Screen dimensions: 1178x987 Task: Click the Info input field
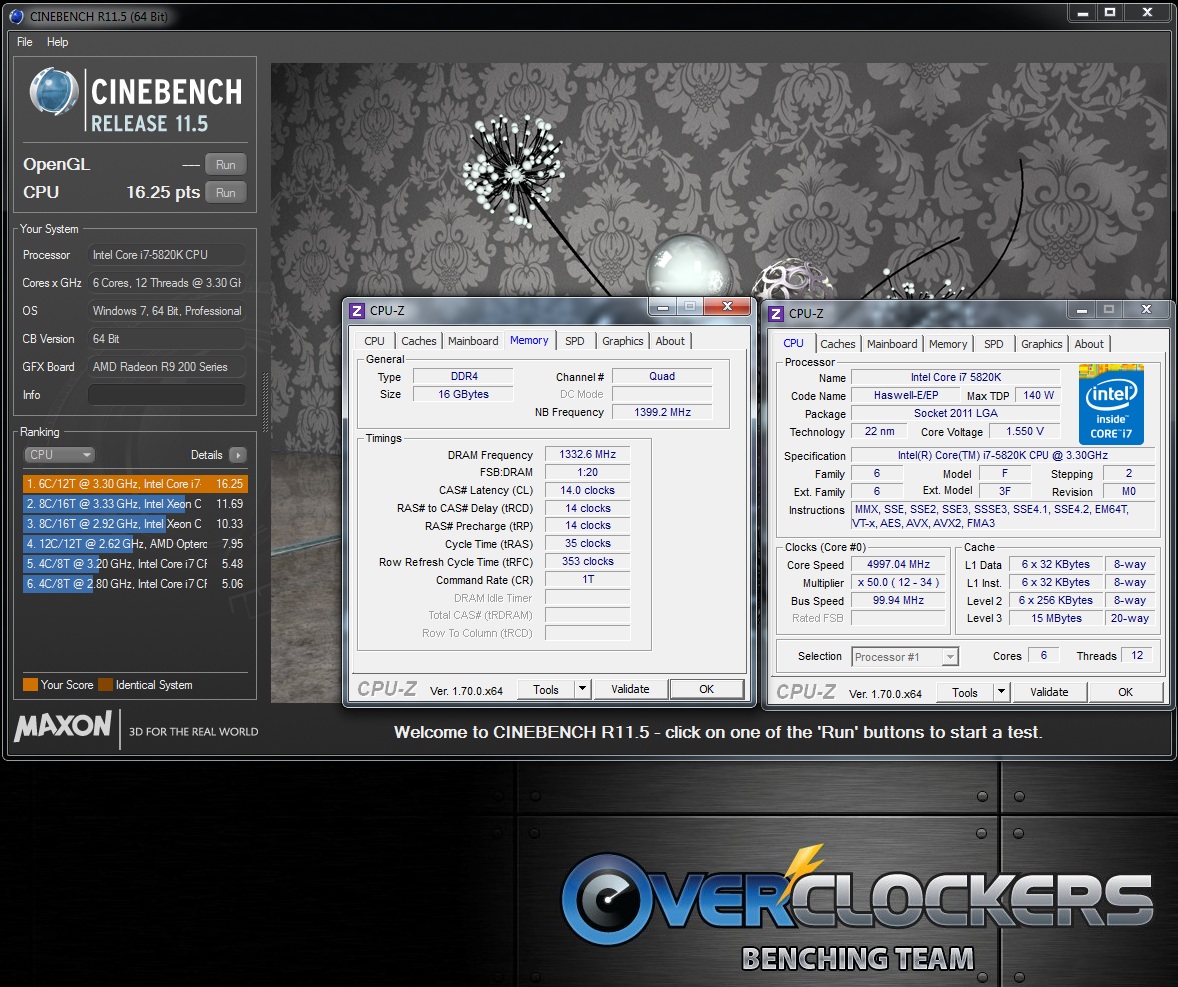pos(167,394)
